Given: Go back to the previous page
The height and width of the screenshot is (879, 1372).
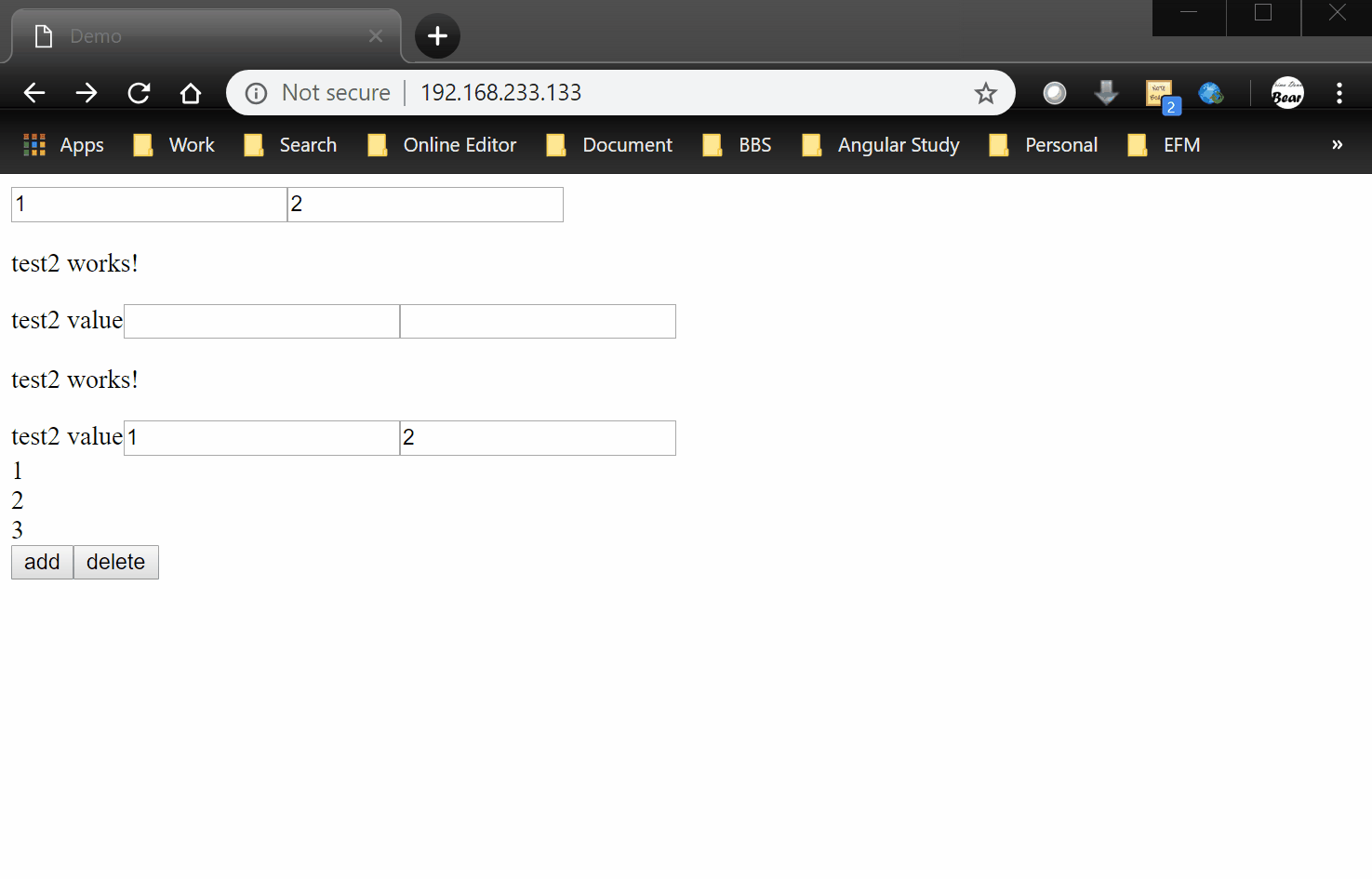Looking at the screenshot, I should pyautogui.click(x=34, y=93).
